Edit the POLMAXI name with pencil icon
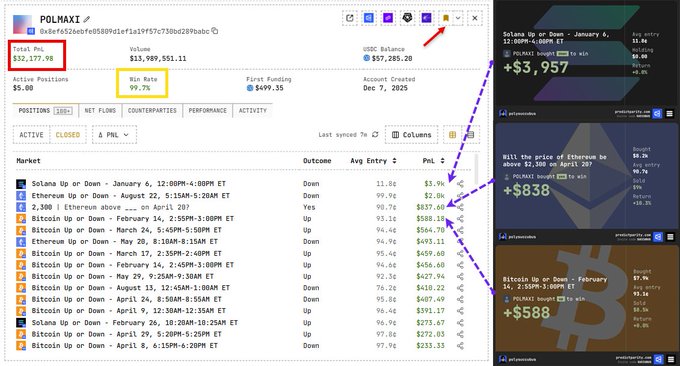The height and width of the screenshot is (366, 680). [87, 20]
